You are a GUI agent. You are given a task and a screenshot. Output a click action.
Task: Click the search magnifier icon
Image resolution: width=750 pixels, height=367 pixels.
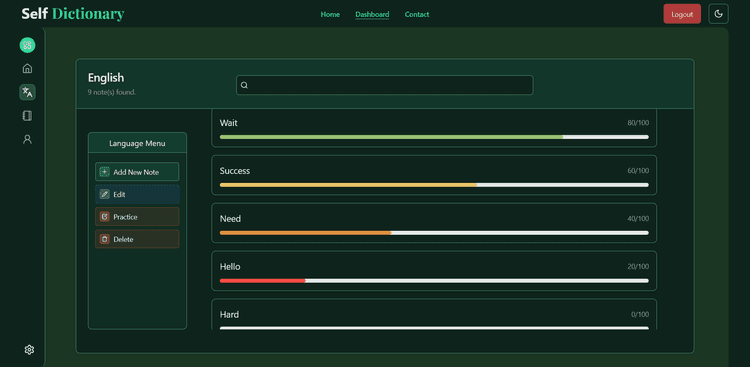click(x=244, y=85)
